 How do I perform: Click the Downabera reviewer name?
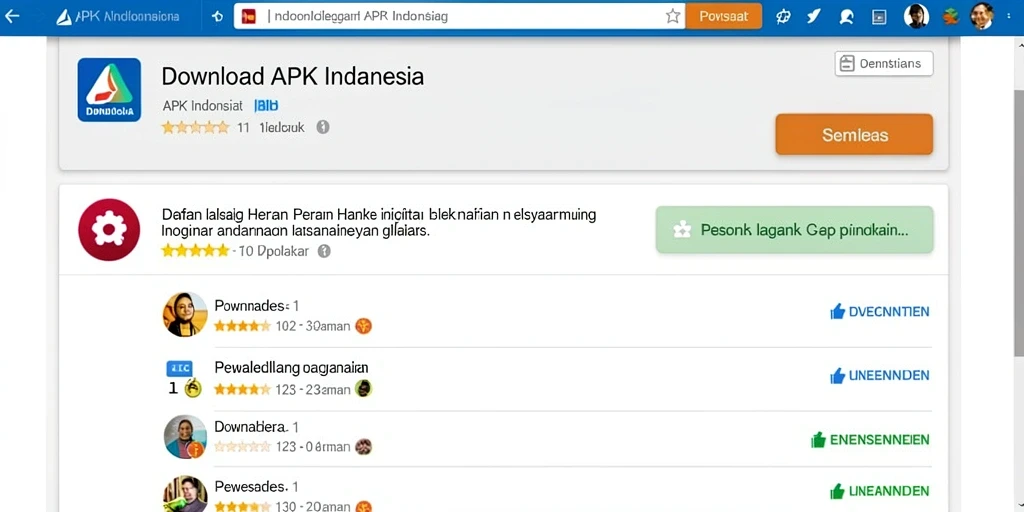click(x=251, y=427)
